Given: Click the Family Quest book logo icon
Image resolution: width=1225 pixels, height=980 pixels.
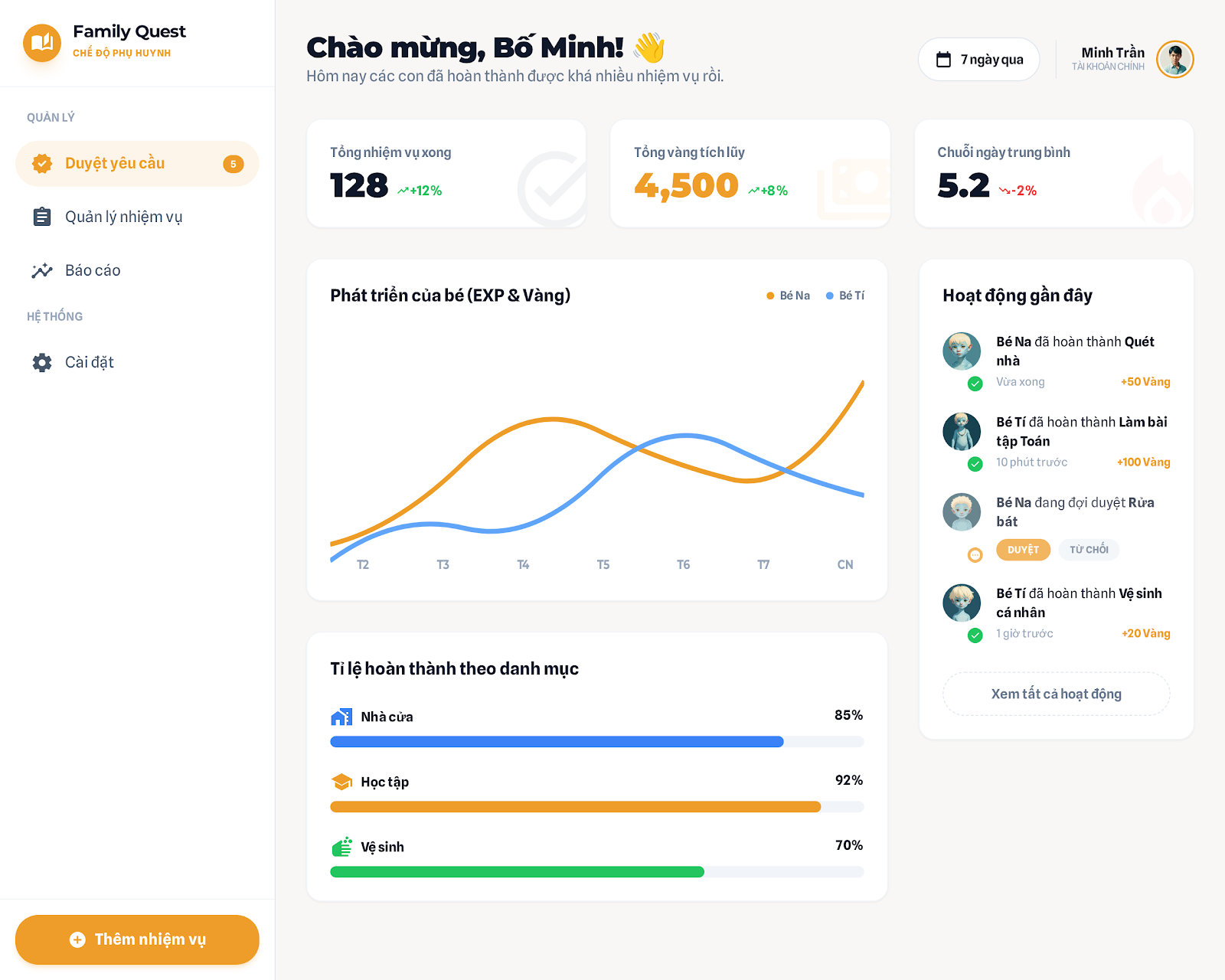Looking at the screenshot, I should click(x=42, y=43).
